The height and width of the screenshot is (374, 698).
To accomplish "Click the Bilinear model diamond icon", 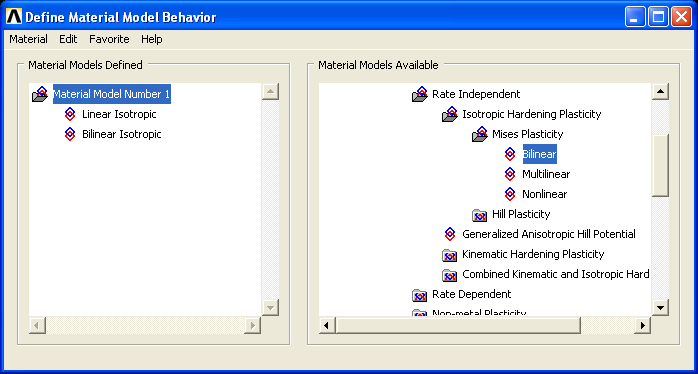I will (x=510, y=154).
